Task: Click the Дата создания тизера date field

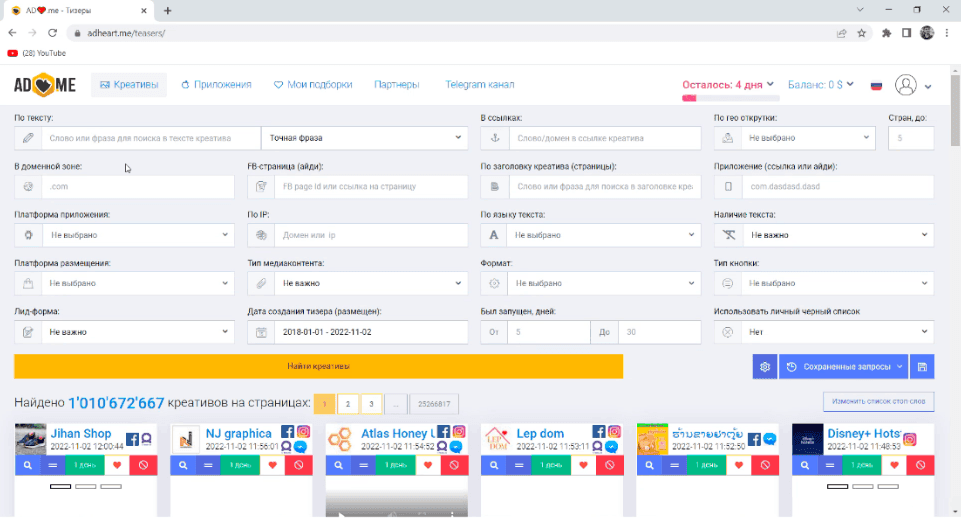Action: 369,332
